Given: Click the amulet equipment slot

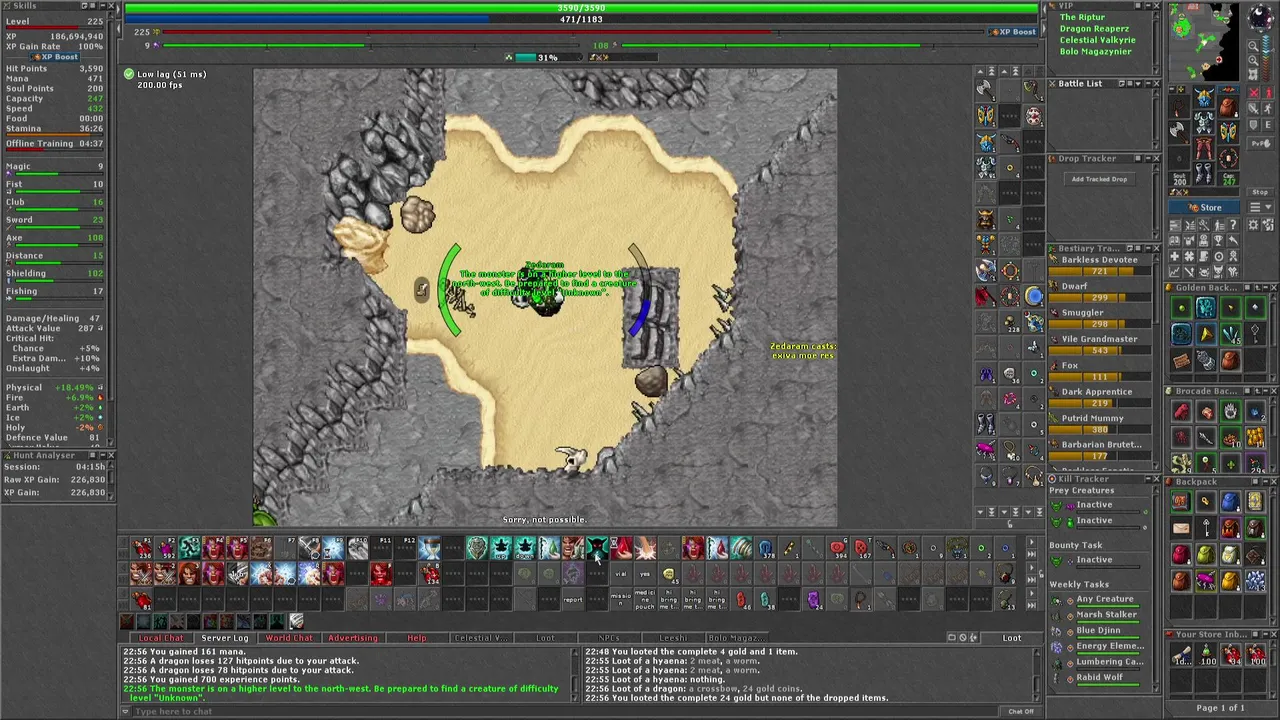Looking at the screenshot, I should point(1180,107).
